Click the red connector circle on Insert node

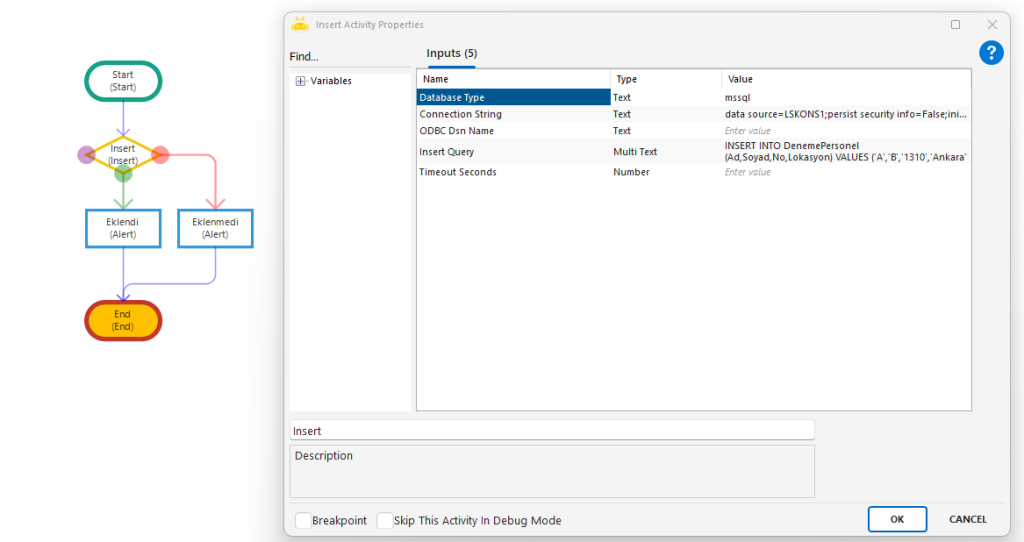point(160,155)
